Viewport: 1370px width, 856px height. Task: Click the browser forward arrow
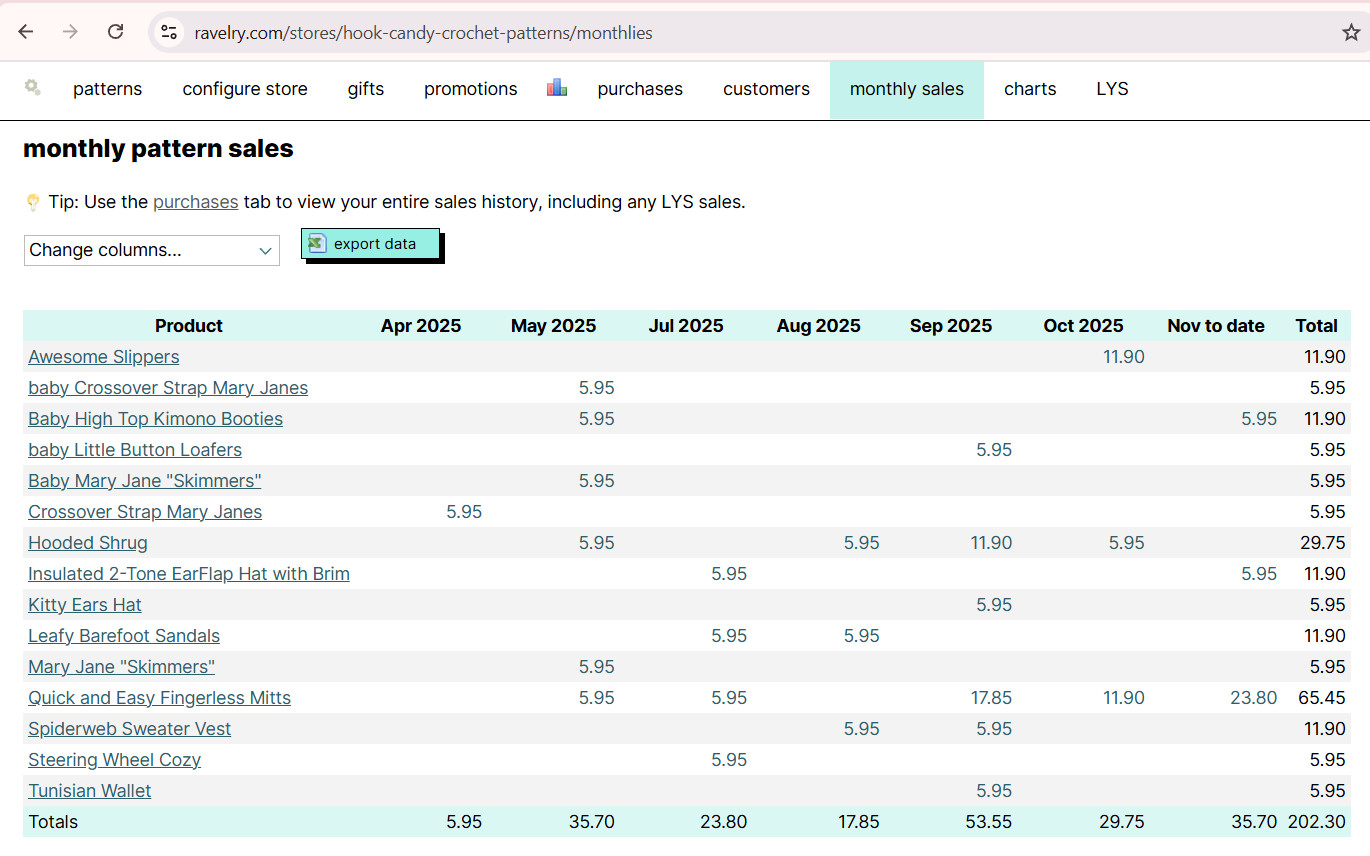[70, 32]
